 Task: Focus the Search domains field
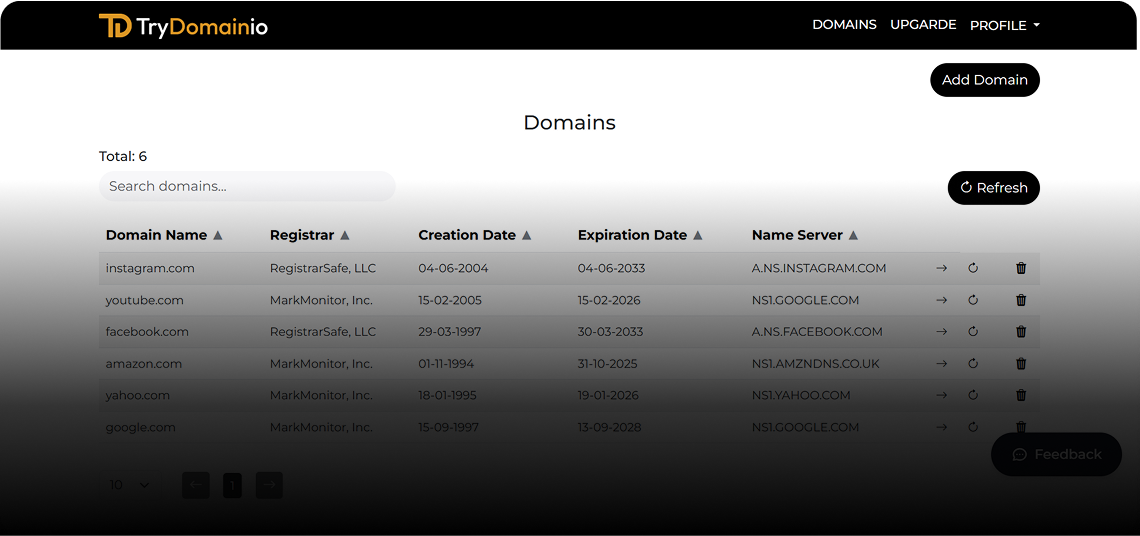[x=247, y=186]
